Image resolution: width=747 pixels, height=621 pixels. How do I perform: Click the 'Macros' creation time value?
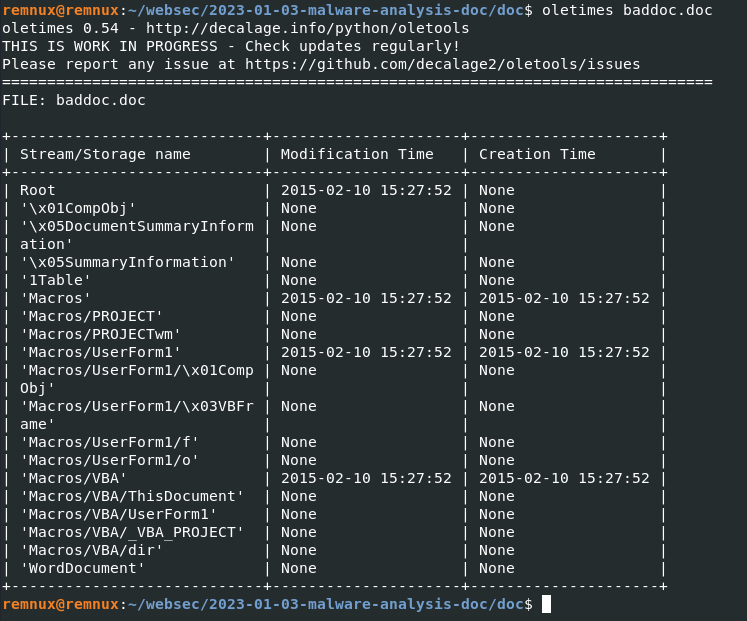coord(564,299)
